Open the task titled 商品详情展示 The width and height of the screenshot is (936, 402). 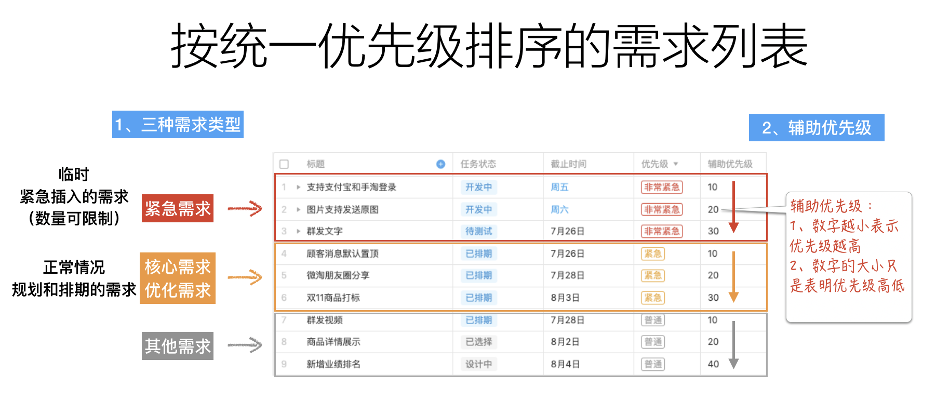(333, 342)
